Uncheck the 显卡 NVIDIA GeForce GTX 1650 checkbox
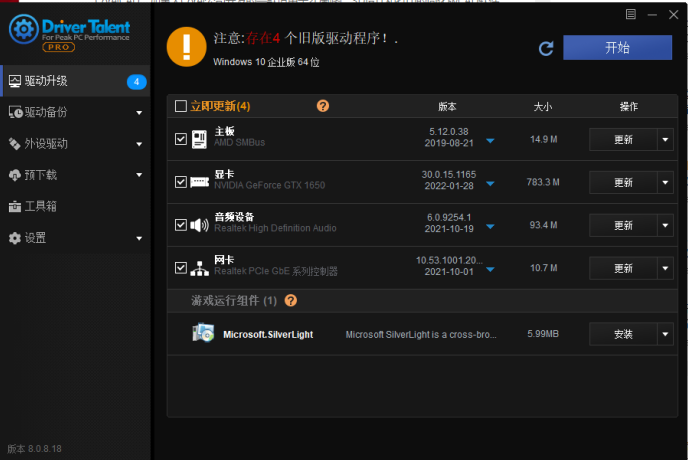 coord(181,182)
